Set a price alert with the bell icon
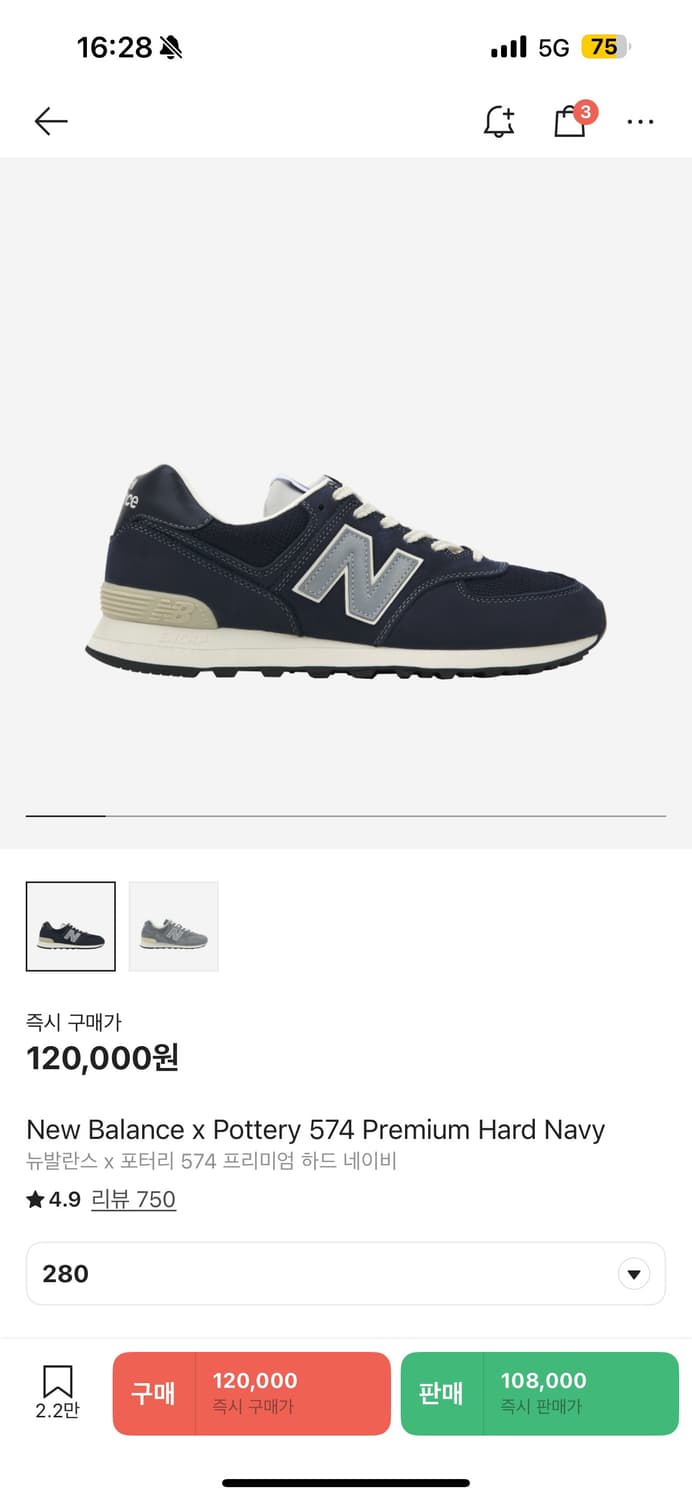Image resolution: width=692 pixels, height=1500 pixels. 498,121
